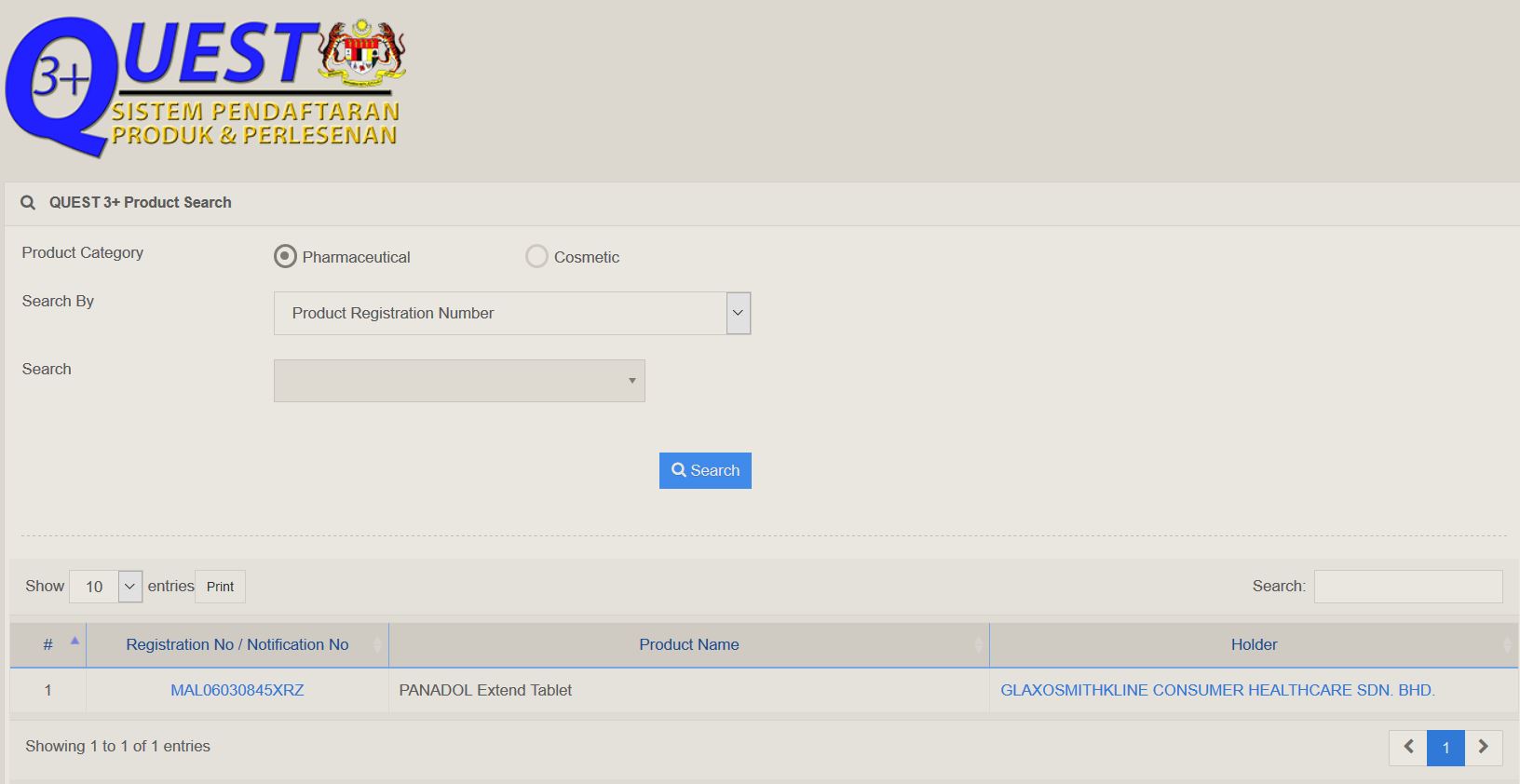This screenshot has width=1520, height=784.
Task: Click the QUEST 3+ logo
Action: 206,87
